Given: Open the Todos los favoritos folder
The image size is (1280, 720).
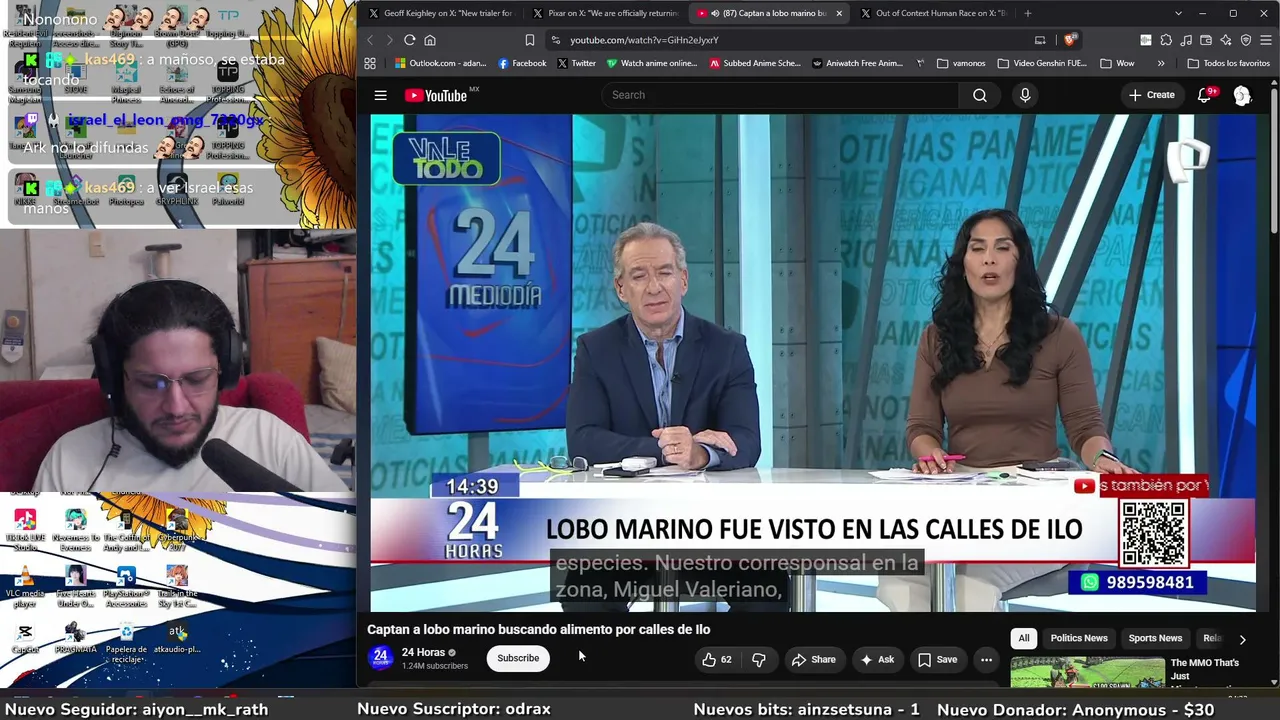Looking at the screenshot, I should 1228,63.
